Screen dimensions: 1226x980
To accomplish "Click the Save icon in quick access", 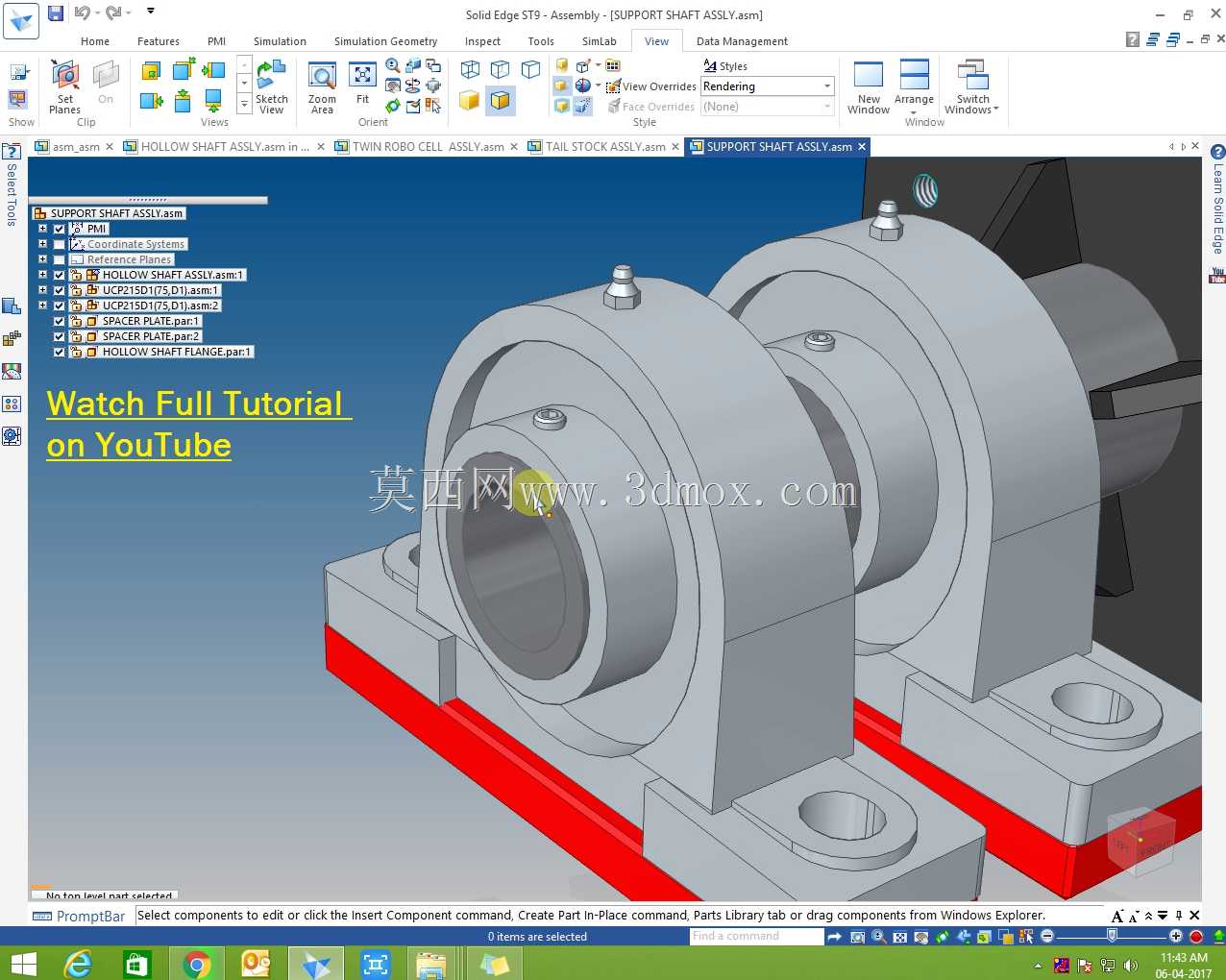I will click(x=56, y=12).
